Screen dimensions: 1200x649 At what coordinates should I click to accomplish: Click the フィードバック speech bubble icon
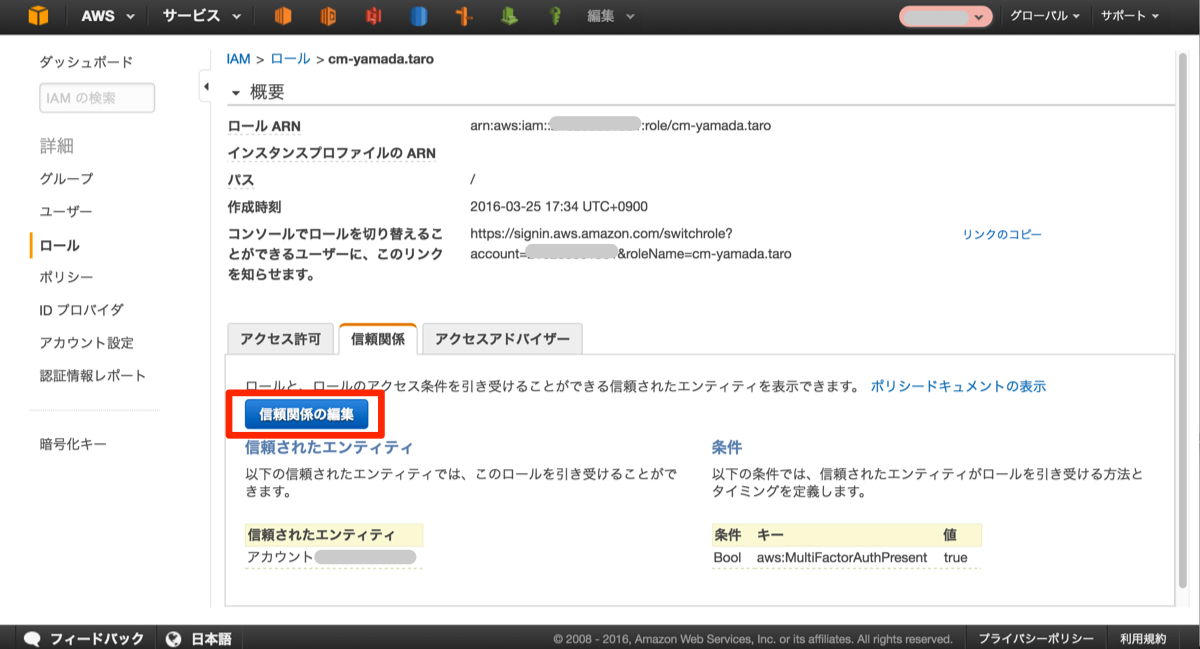[x=32, y=638]
